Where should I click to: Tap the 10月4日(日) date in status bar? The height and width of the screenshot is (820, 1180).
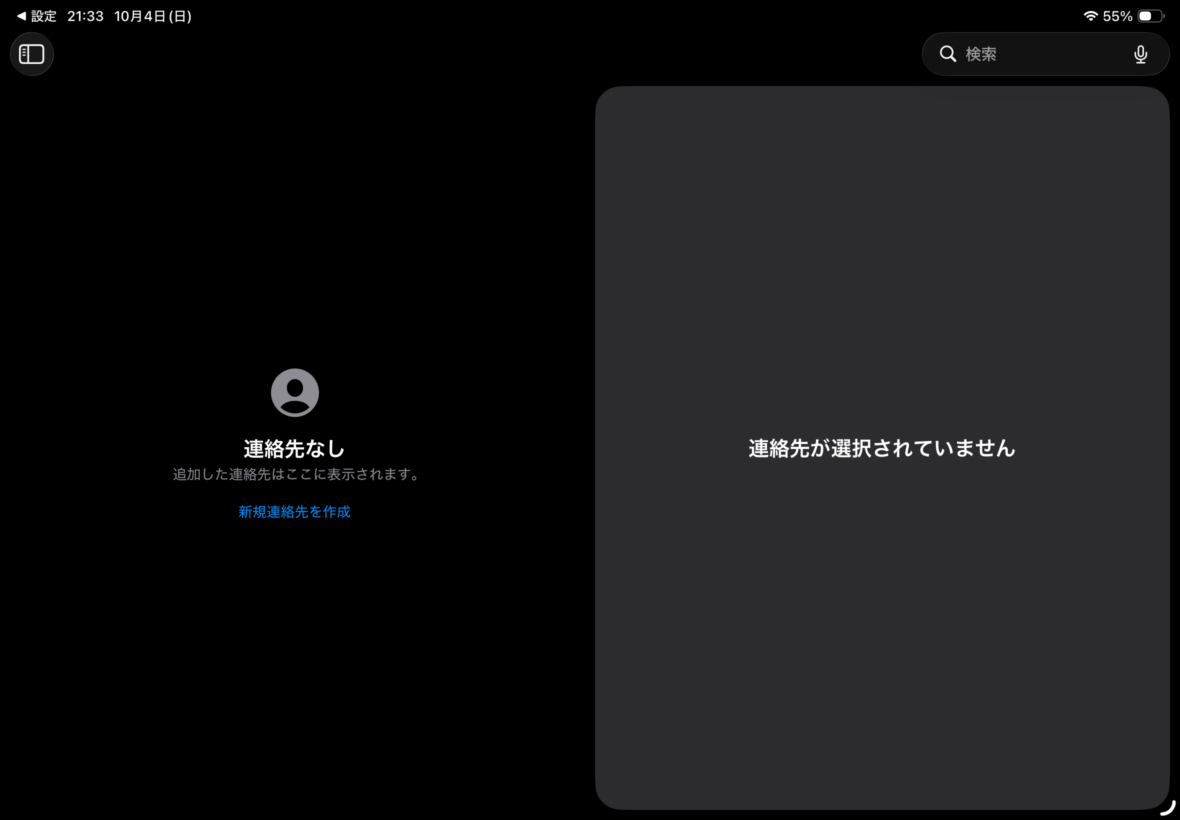point(153,17)
